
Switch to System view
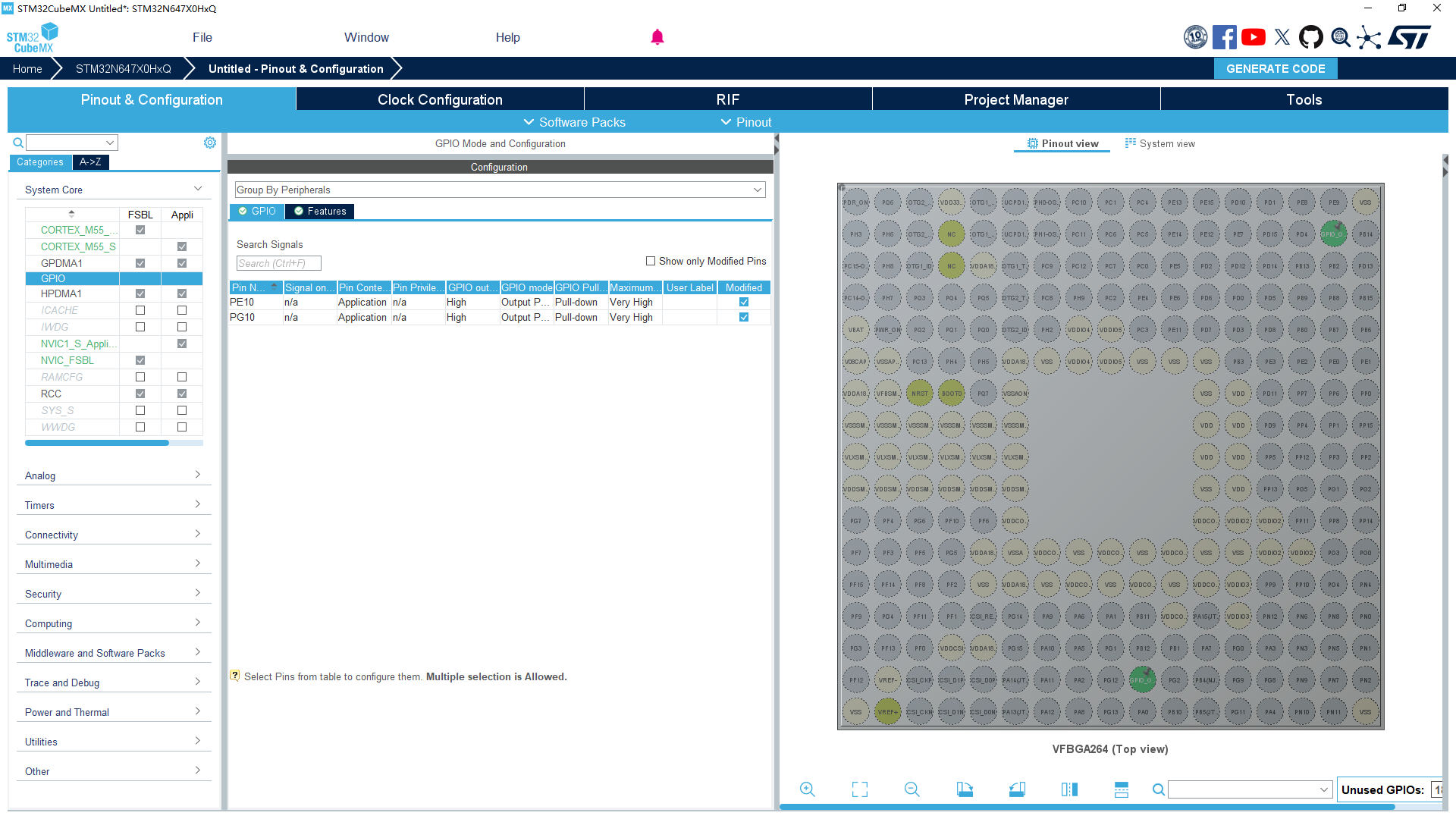(x=1160, y=143)
